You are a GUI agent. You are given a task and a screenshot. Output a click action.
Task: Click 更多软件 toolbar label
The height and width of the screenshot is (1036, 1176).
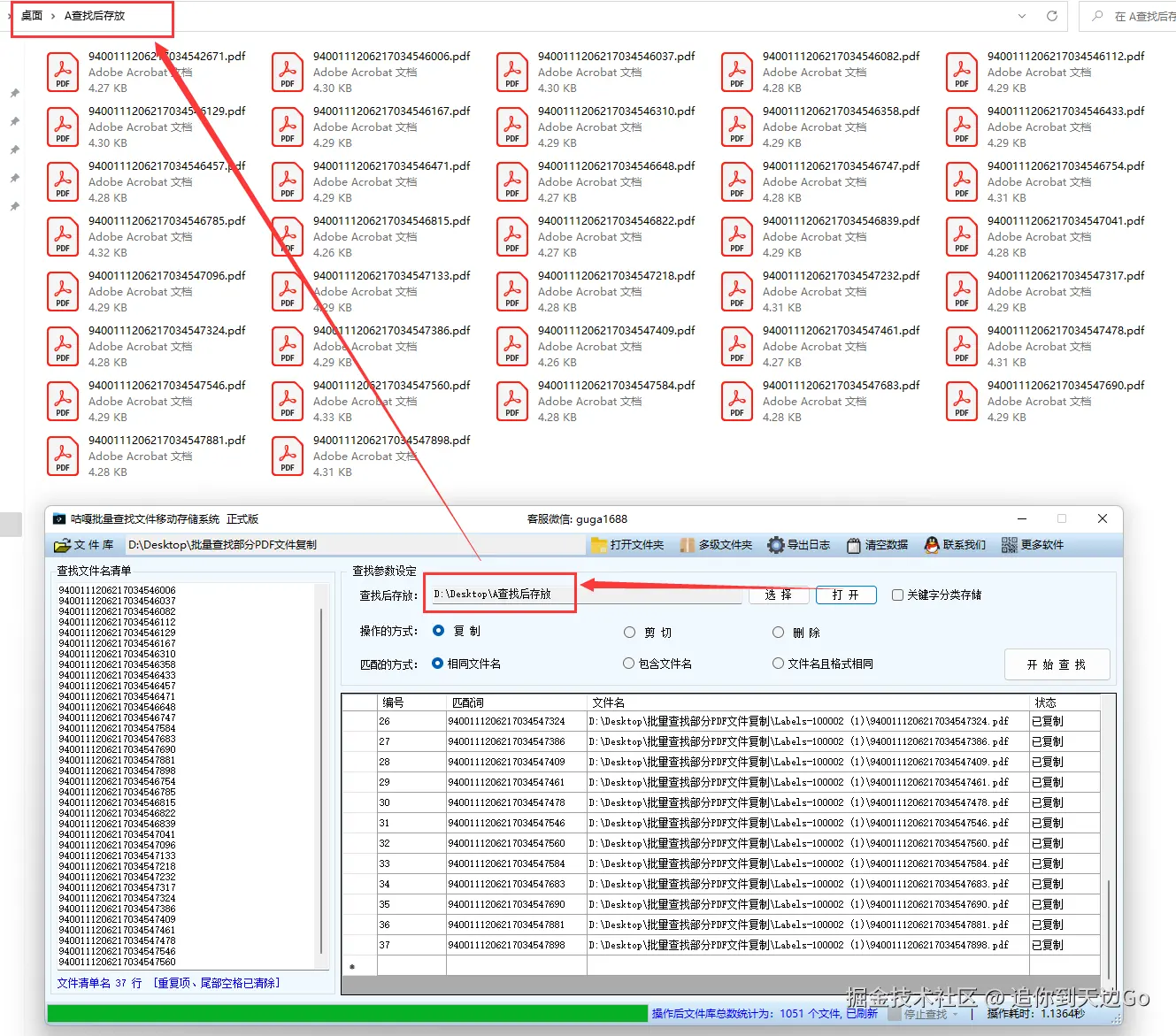pos(1042,545)
